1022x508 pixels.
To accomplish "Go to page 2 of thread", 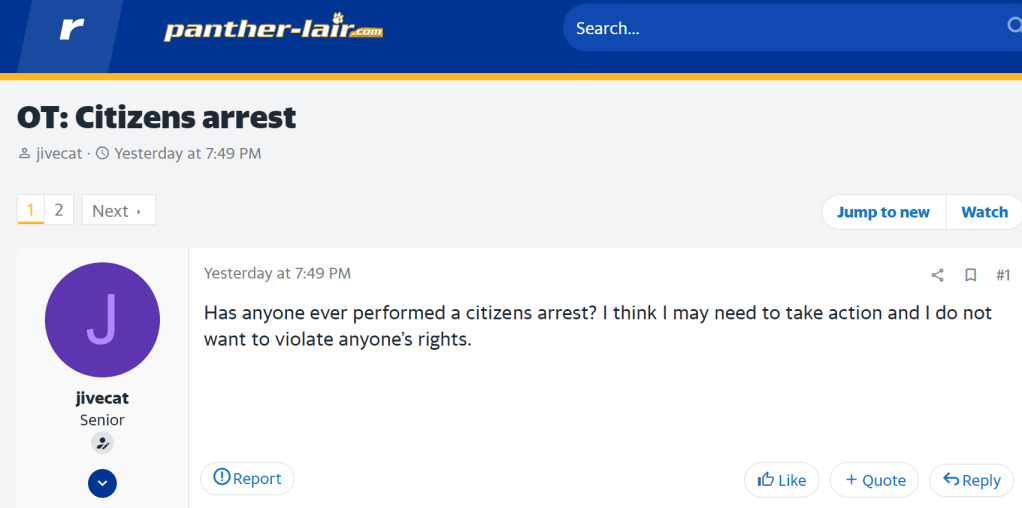I will [x=59, y=210].
